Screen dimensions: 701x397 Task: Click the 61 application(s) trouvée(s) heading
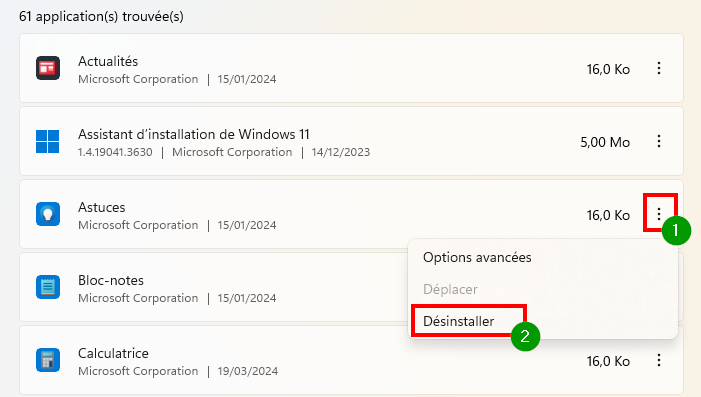point(101,17)
